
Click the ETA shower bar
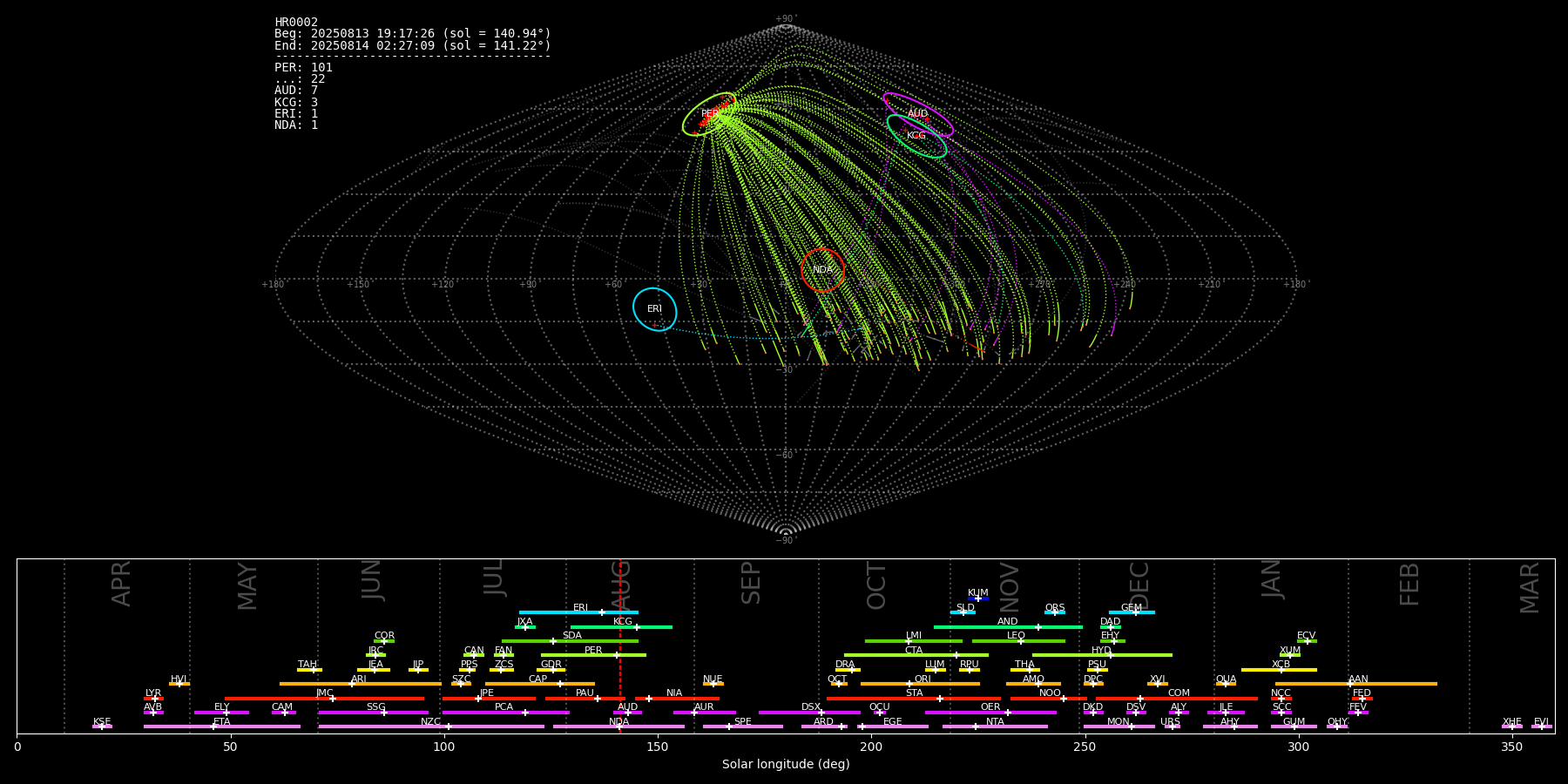coord(222,727)
